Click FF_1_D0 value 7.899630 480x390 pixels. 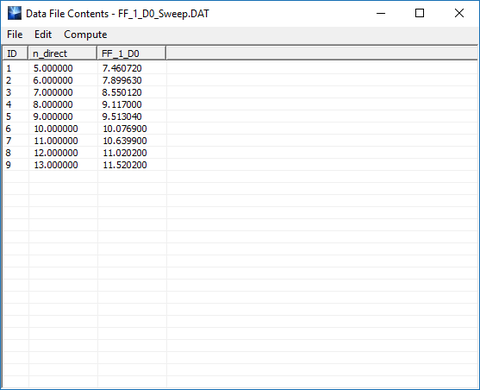(x=122, y=80)
